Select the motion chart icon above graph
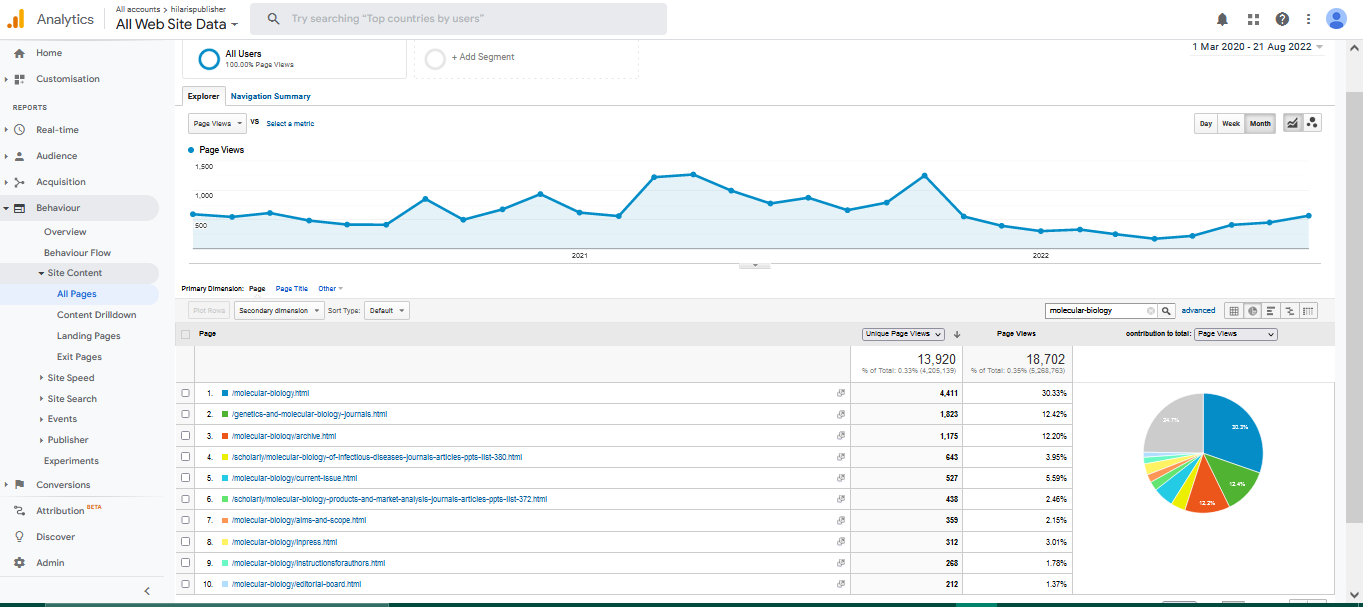The height and width of the screenshot is (607, 1363). [x=1312, y=123]
